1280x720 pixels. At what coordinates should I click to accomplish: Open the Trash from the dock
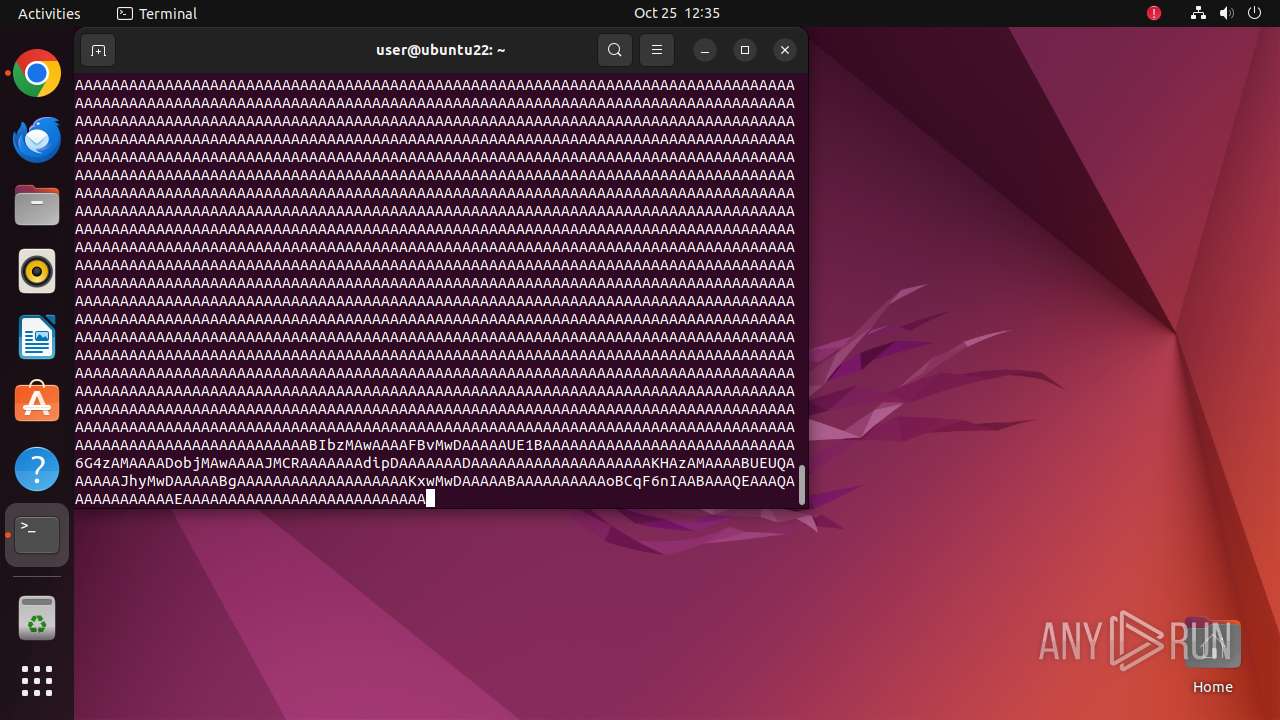(x=37, y=617)
